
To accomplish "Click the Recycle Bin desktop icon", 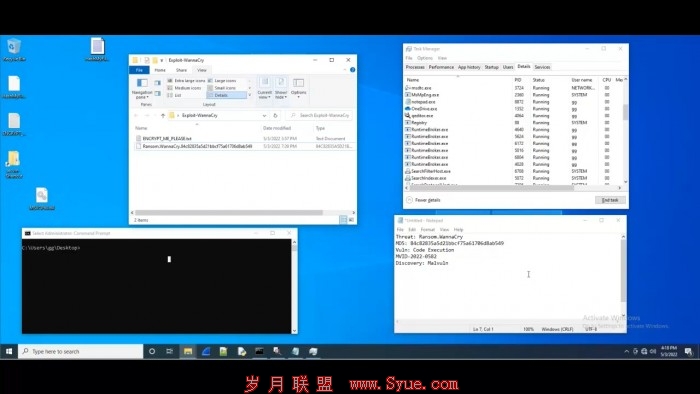I will 14,49.
